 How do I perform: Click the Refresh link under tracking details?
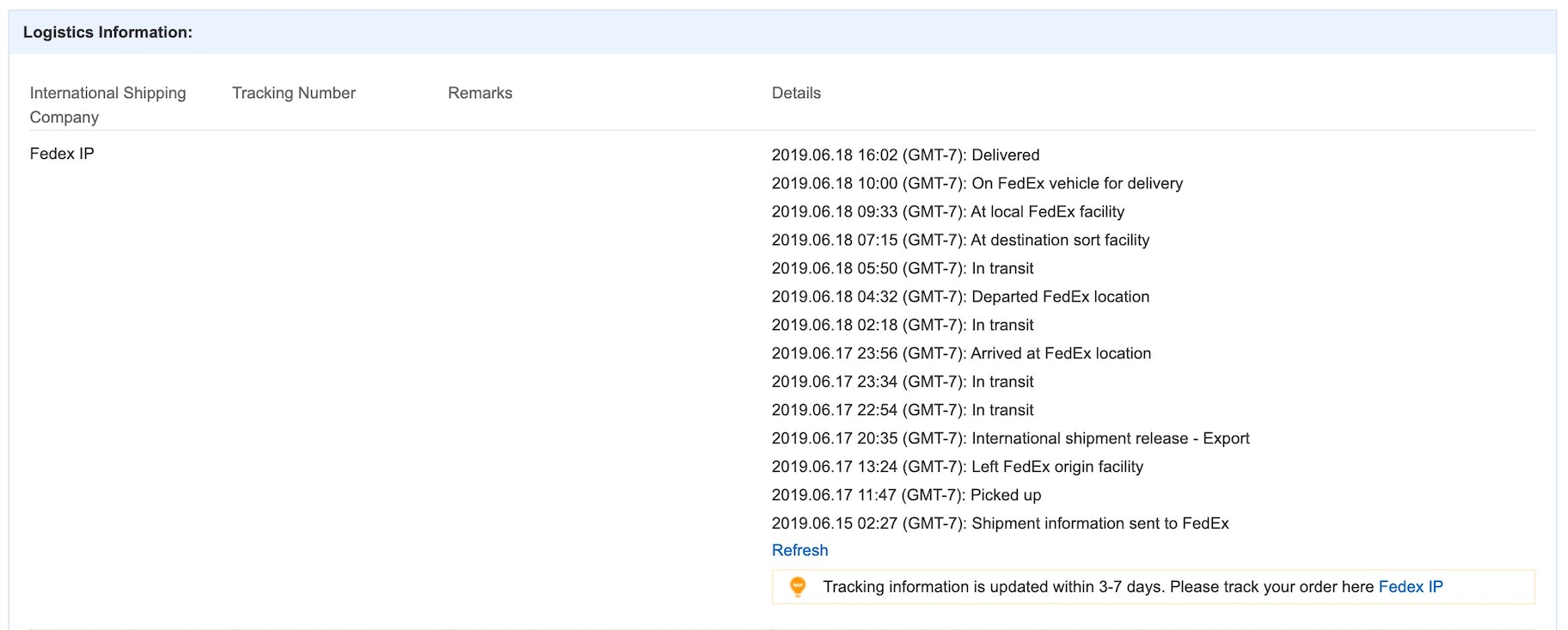click(x=799, y=550)
